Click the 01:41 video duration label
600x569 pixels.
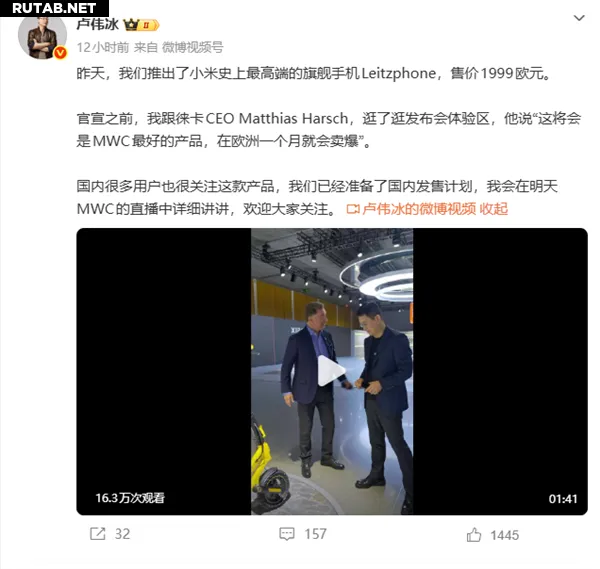[562, 499]
